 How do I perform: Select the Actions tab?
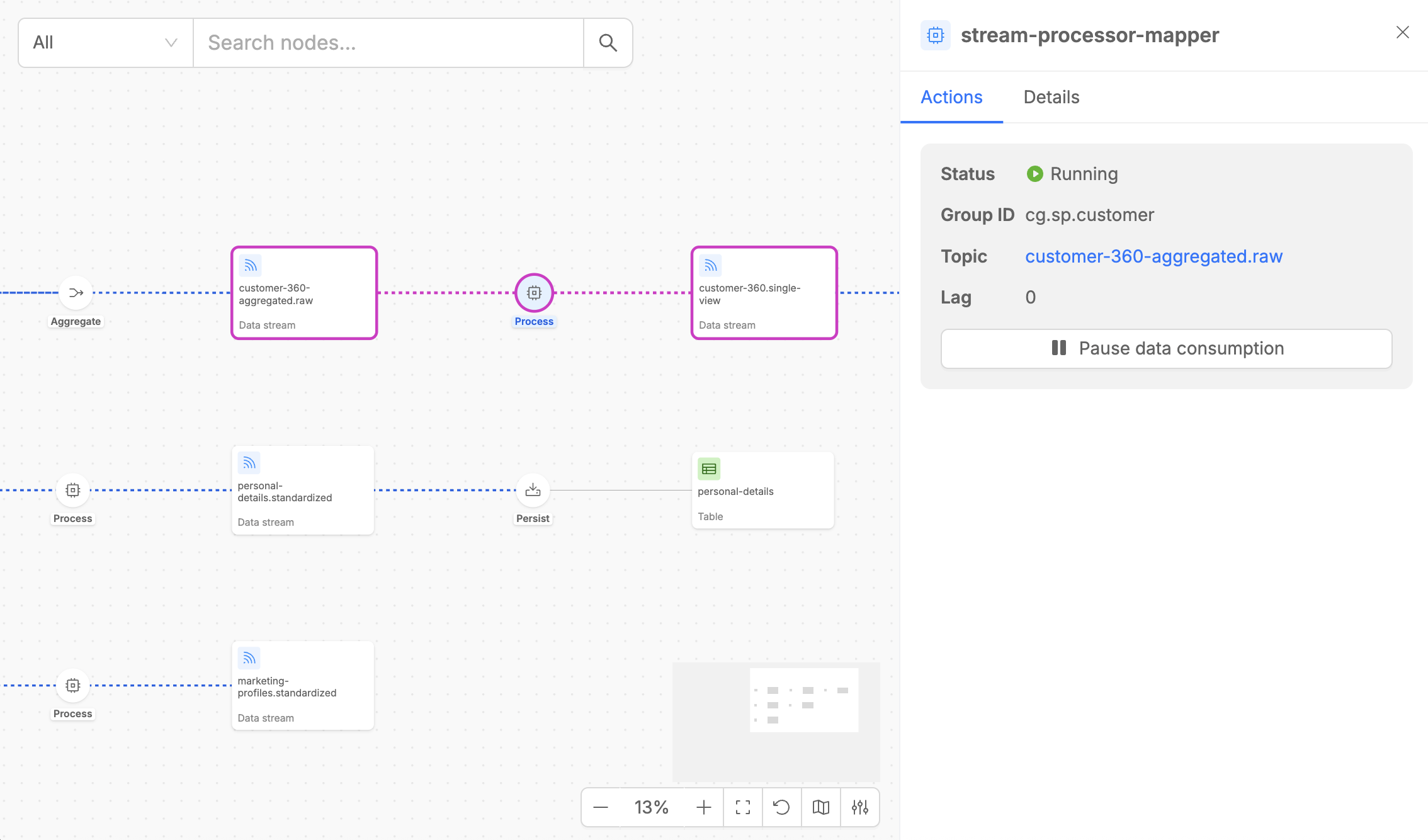[x=951, y=97]
